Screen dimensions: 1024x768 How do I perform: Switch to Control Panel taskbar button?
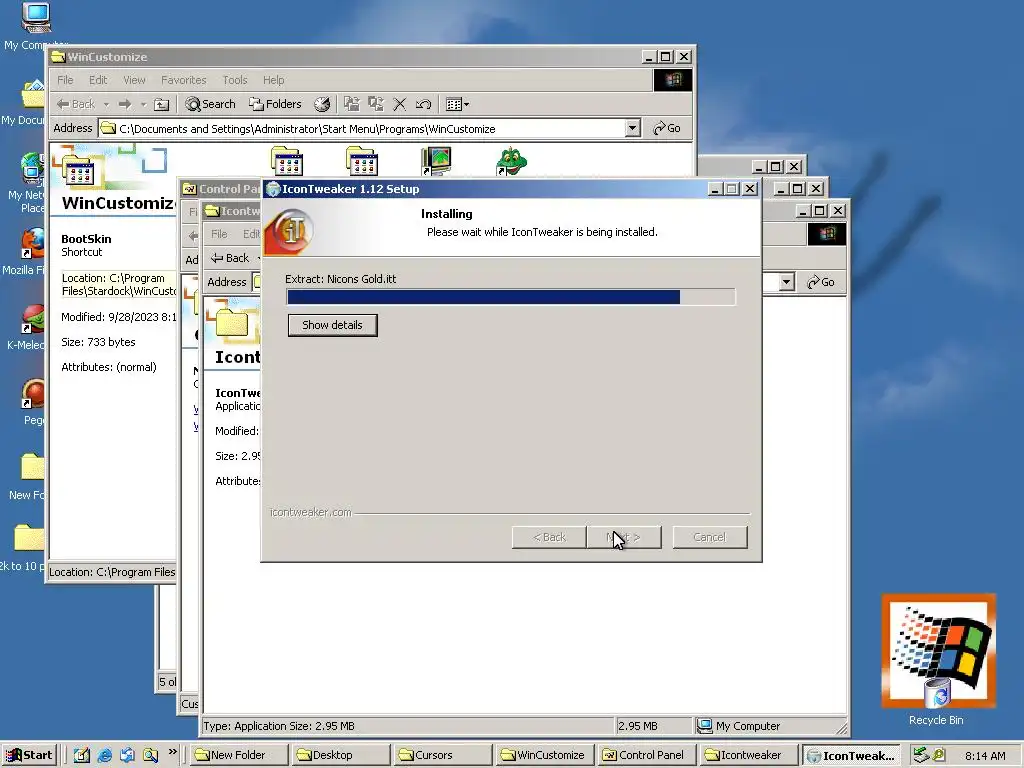[646, 756]
